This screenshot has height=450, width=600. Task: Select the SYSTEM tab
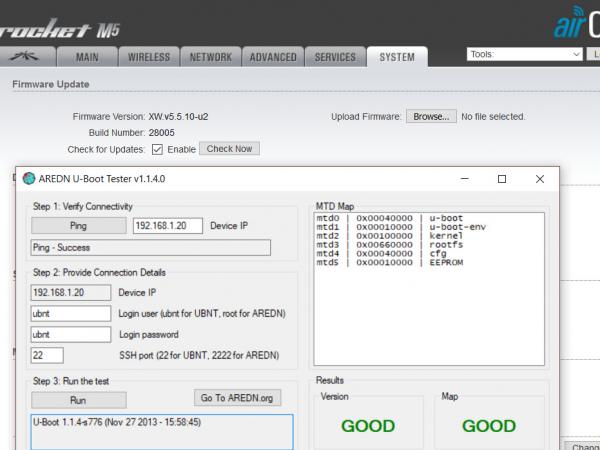[x=397, y=57]
